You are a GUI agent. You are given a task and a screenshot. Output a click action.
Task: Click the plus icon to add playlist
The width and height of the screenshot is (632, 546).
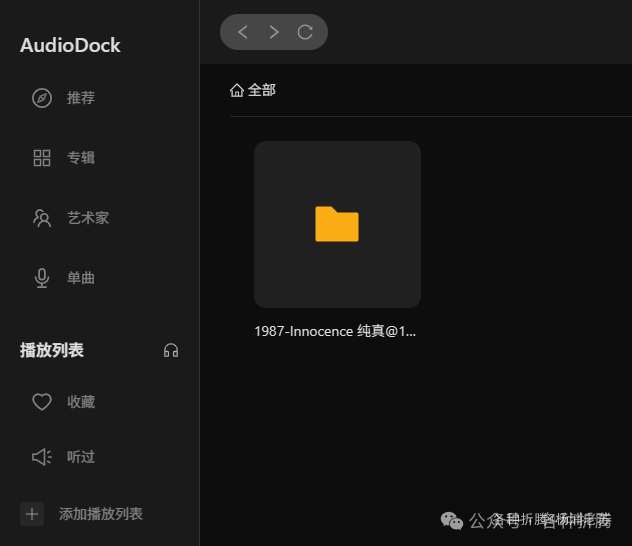click(32, 514)
